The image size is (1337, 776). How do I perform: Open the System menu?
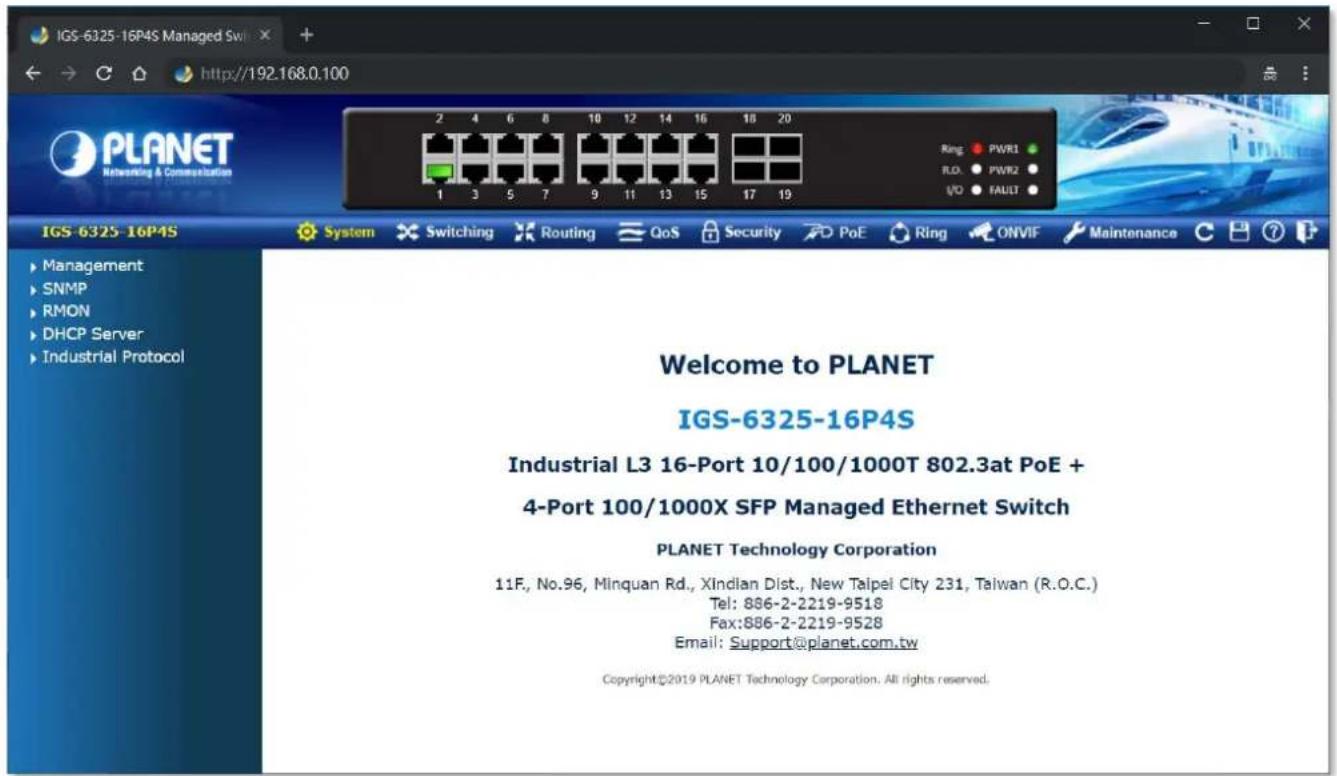[x=336, y=233]
